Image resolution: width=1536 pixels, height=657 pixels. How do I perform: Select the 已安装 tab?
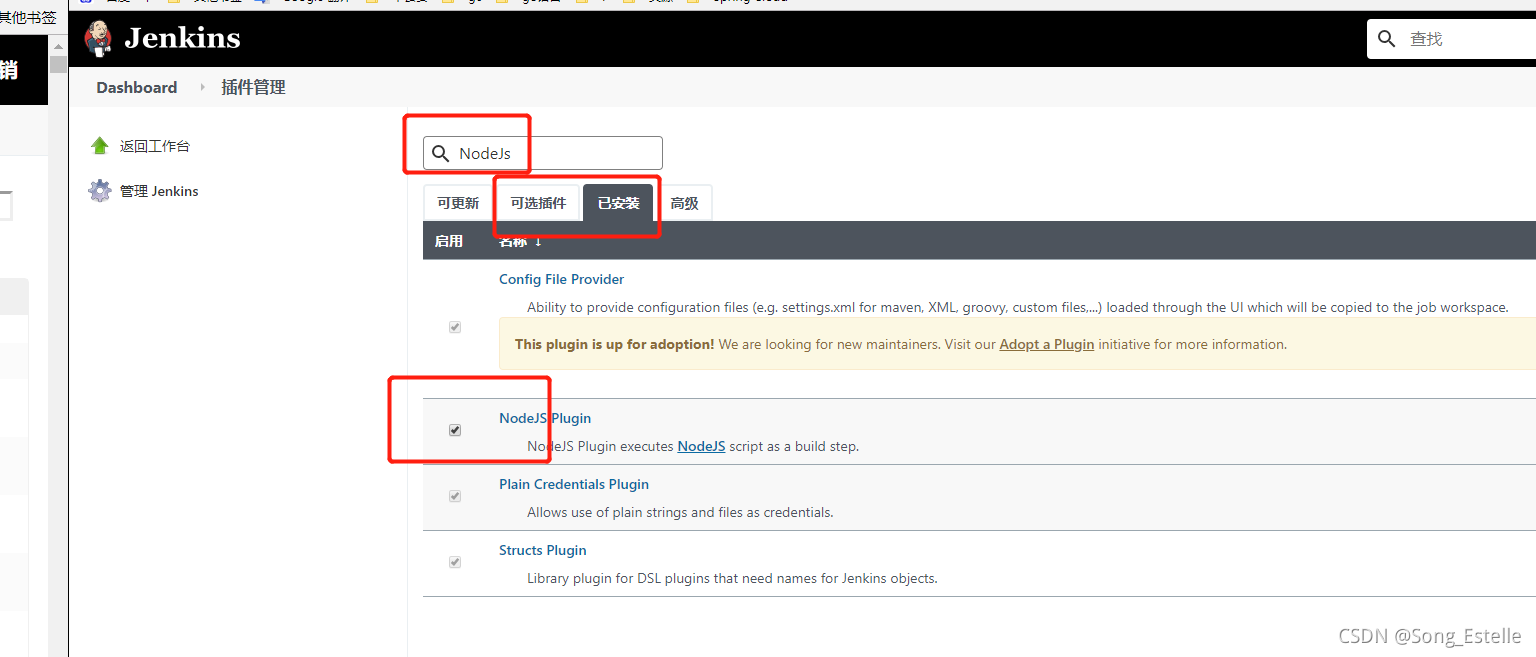pos(618,203)
